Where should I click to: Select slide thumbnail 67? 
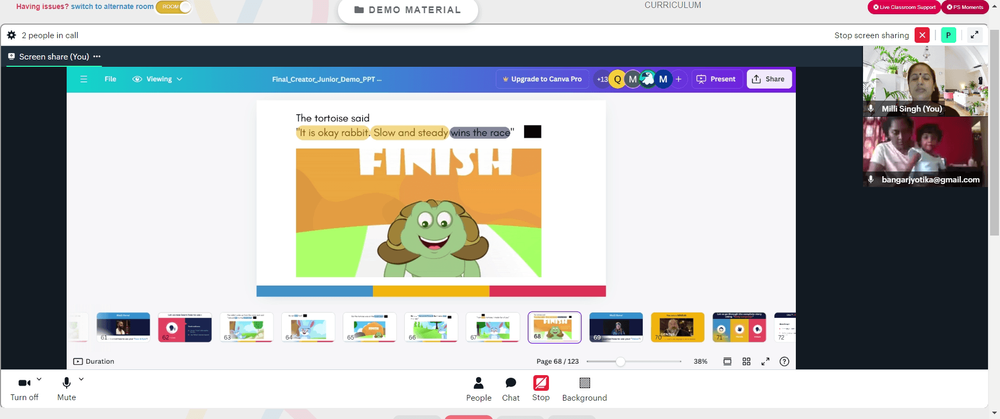coord(493,327)
